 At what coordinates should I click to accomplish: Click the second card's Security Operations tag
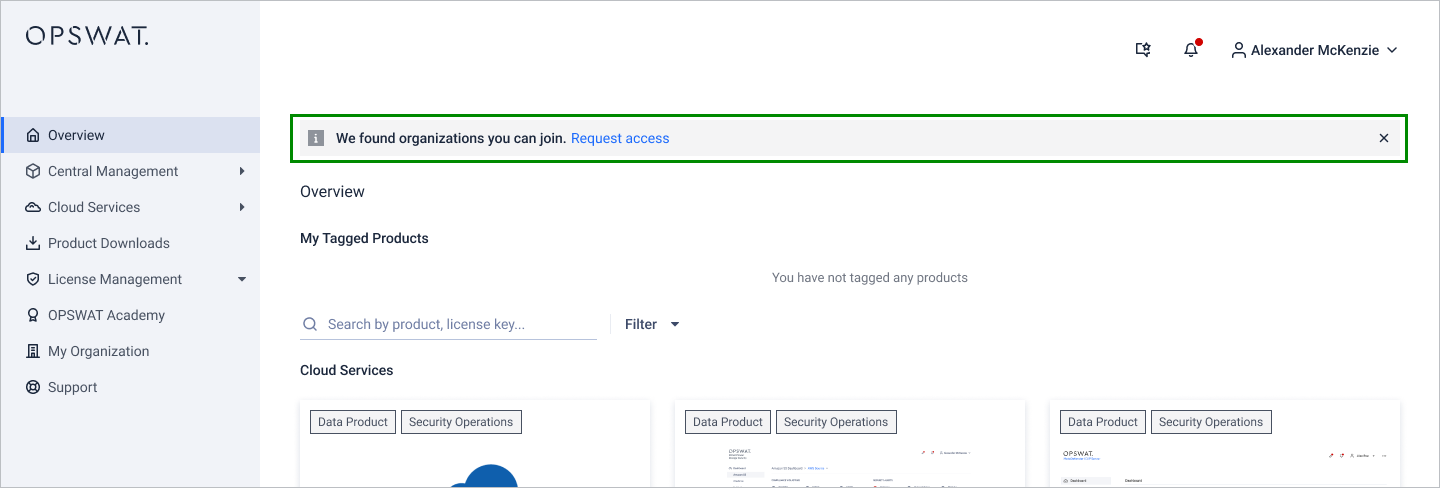click(836, 422)
